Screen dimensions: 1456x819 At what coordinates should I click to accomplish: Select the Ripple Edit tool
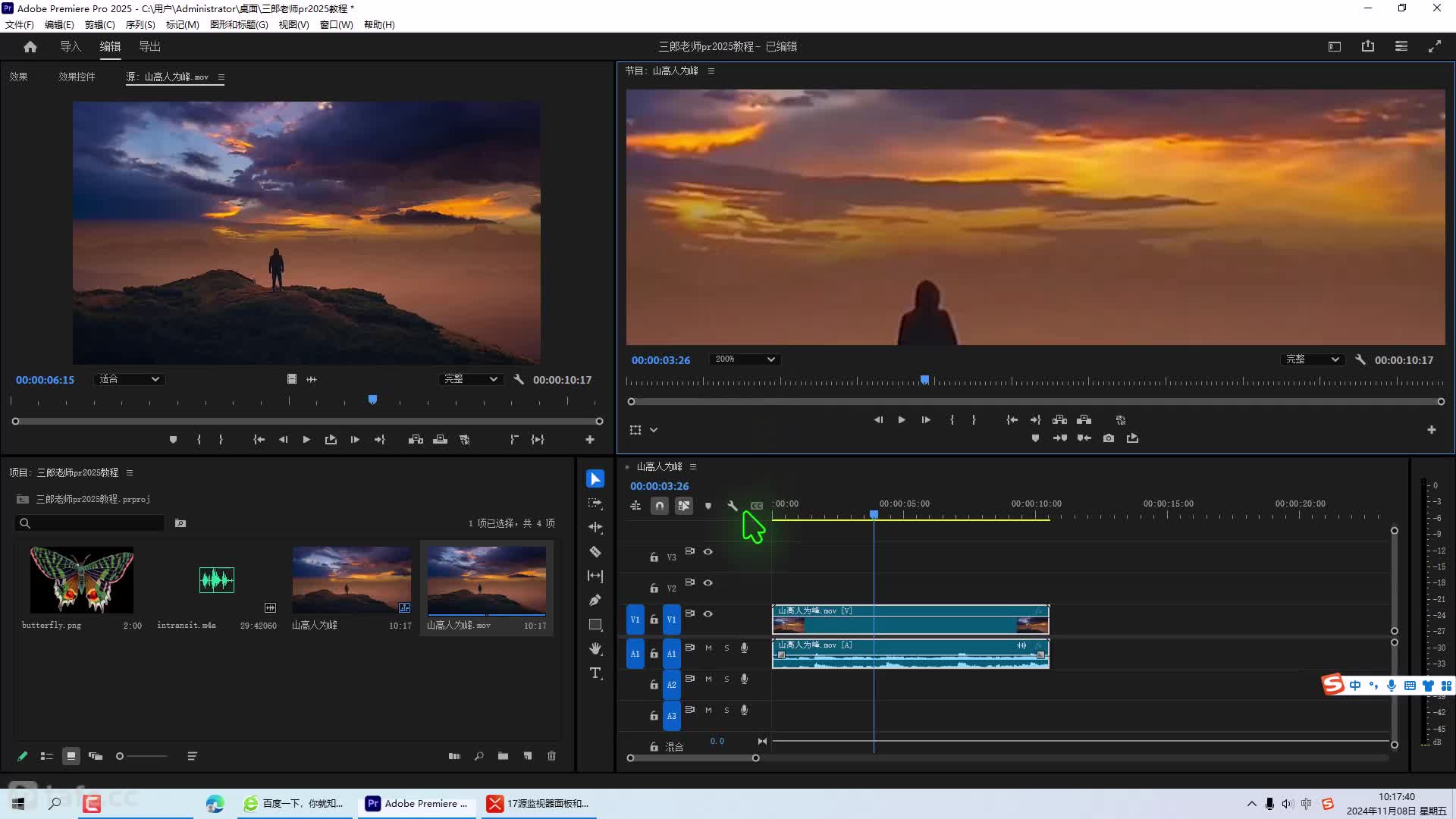tap(595, 528)
